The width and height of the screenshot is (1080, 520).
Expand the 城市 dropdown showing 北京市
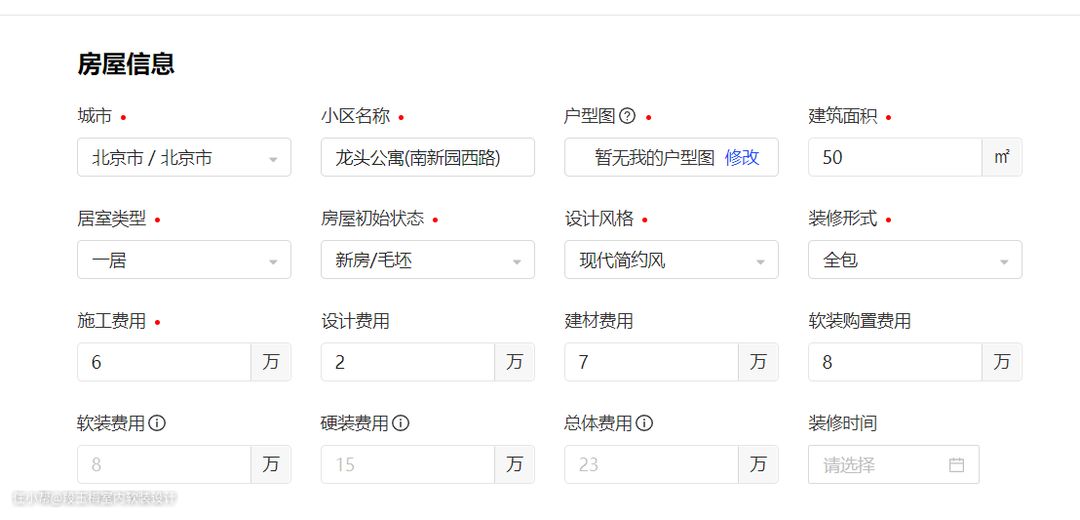184,158
